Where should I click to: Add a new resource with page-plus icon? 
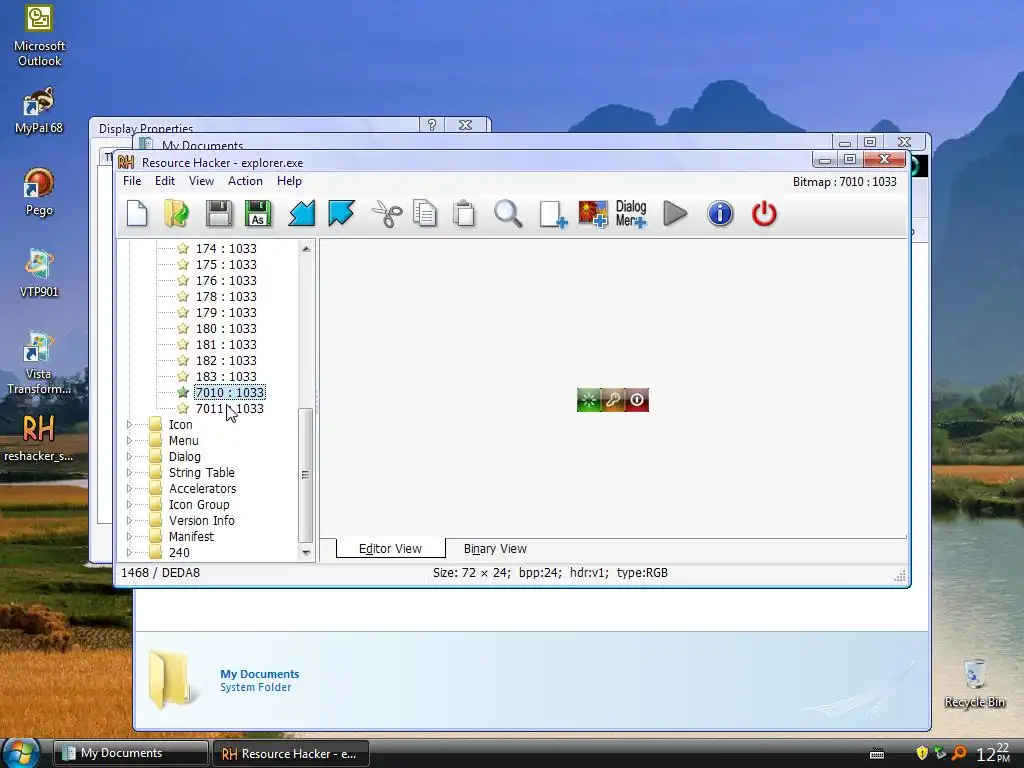553,214
